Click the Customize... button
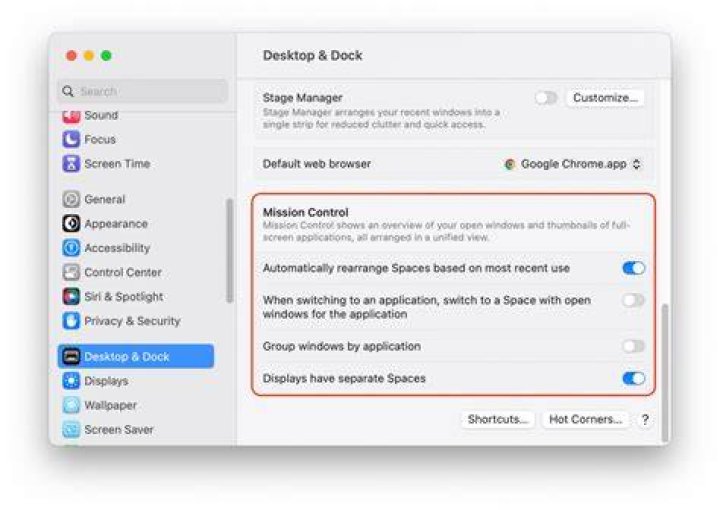The width and height of the screenshot is (720, 510). 605,98
